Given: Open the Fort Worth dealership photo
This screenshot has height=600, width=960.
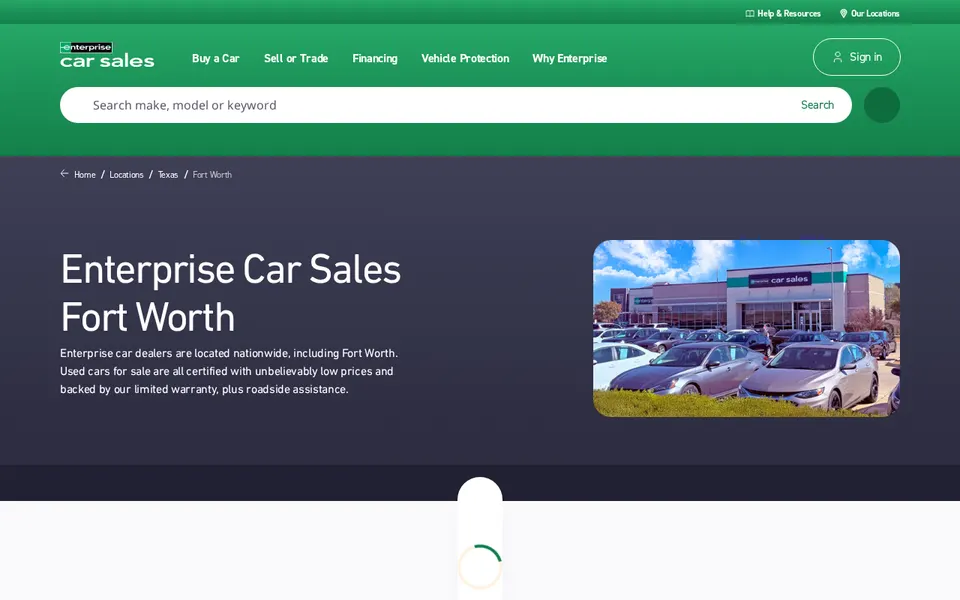Looking at the screenshot, I should (746, 328).
